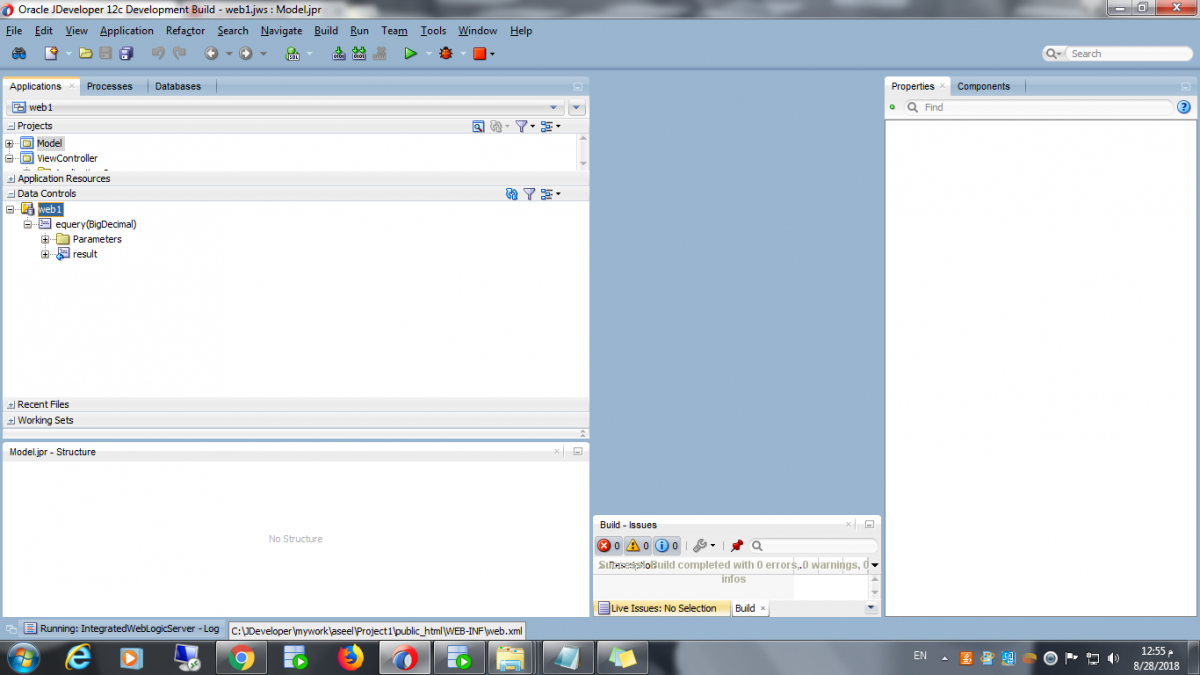Click the green Run button in toolbar

[x=410, y=54]
